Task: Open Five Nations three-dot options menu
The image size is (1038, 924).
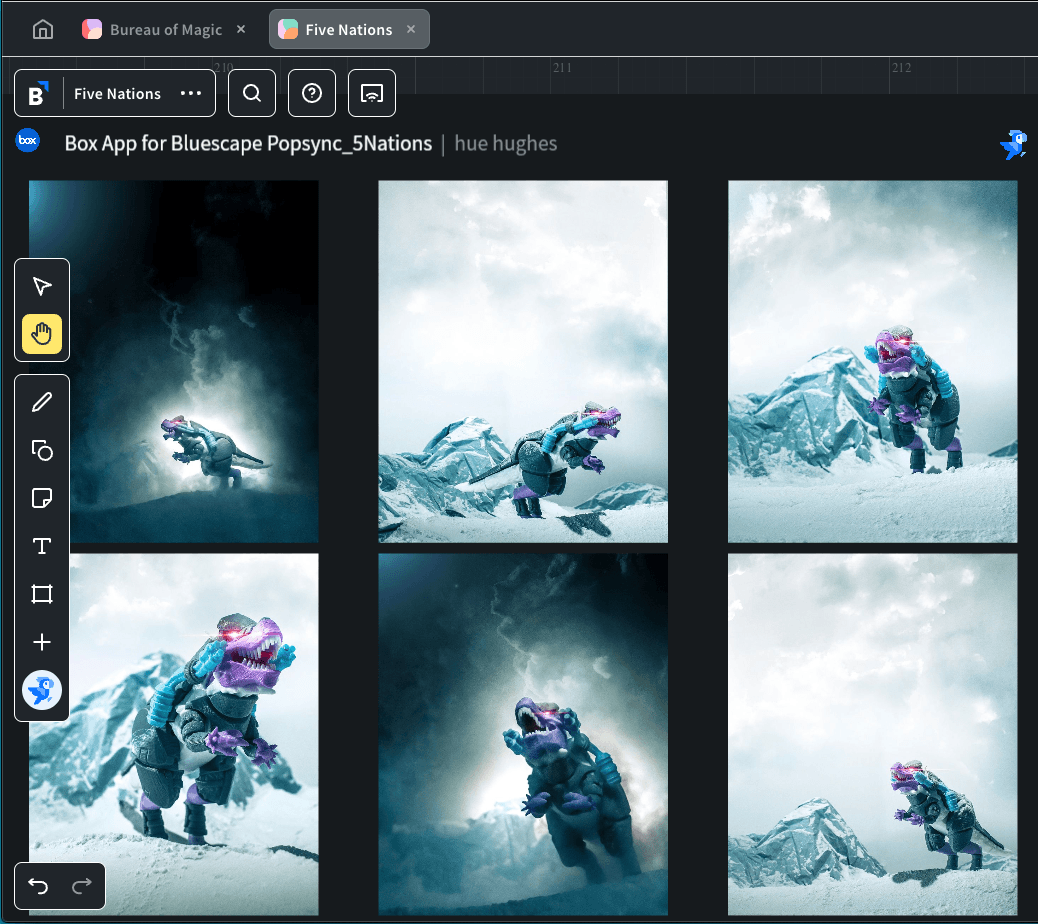Action: click(191, 94)
